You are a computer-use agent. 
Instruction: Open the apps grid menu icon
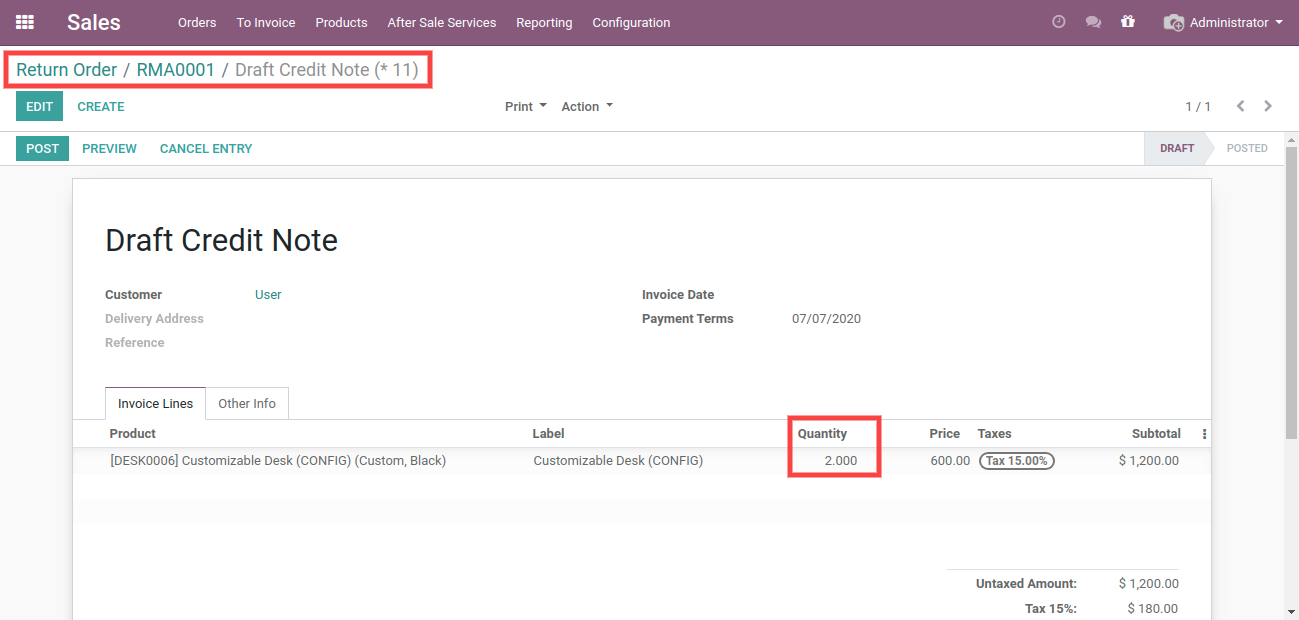tap(25, 22)
